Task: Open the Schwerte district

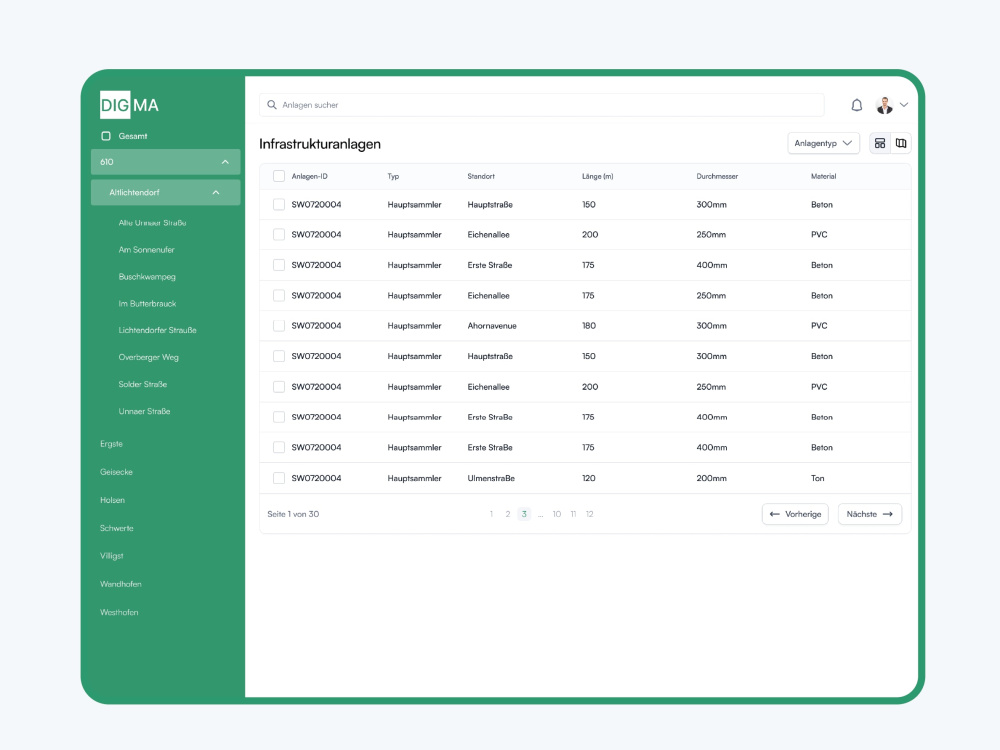Action: coord(117,528)
